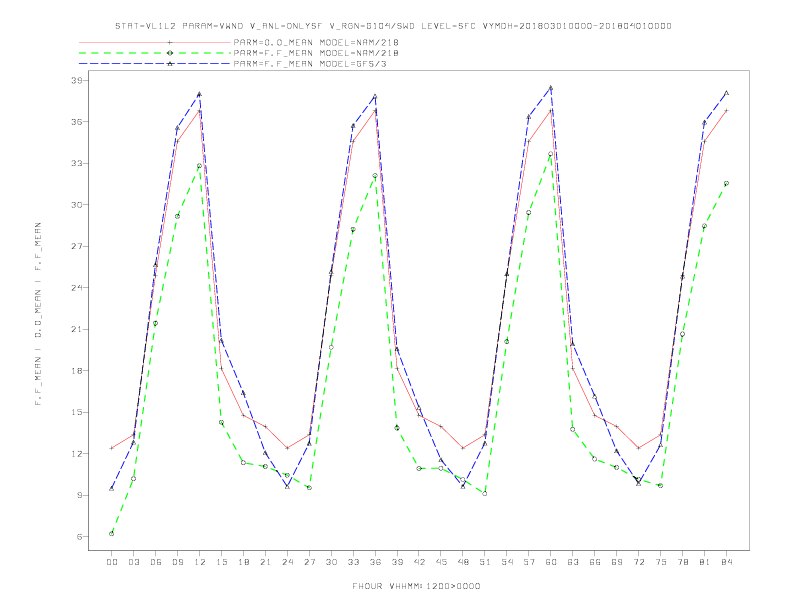Click x-axis forecast hour label 18

click(x=243, y=562)
